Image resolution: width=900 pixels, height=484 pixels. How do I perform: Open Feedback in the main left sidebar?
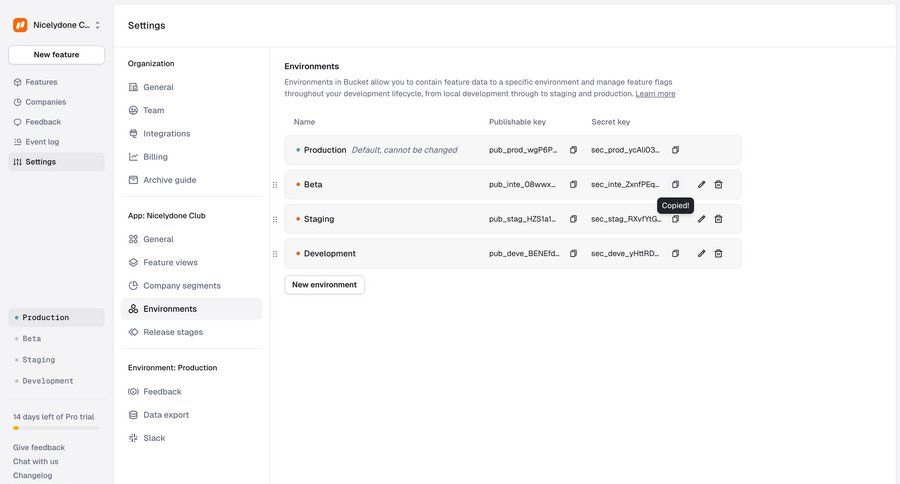tap(56, 122)
